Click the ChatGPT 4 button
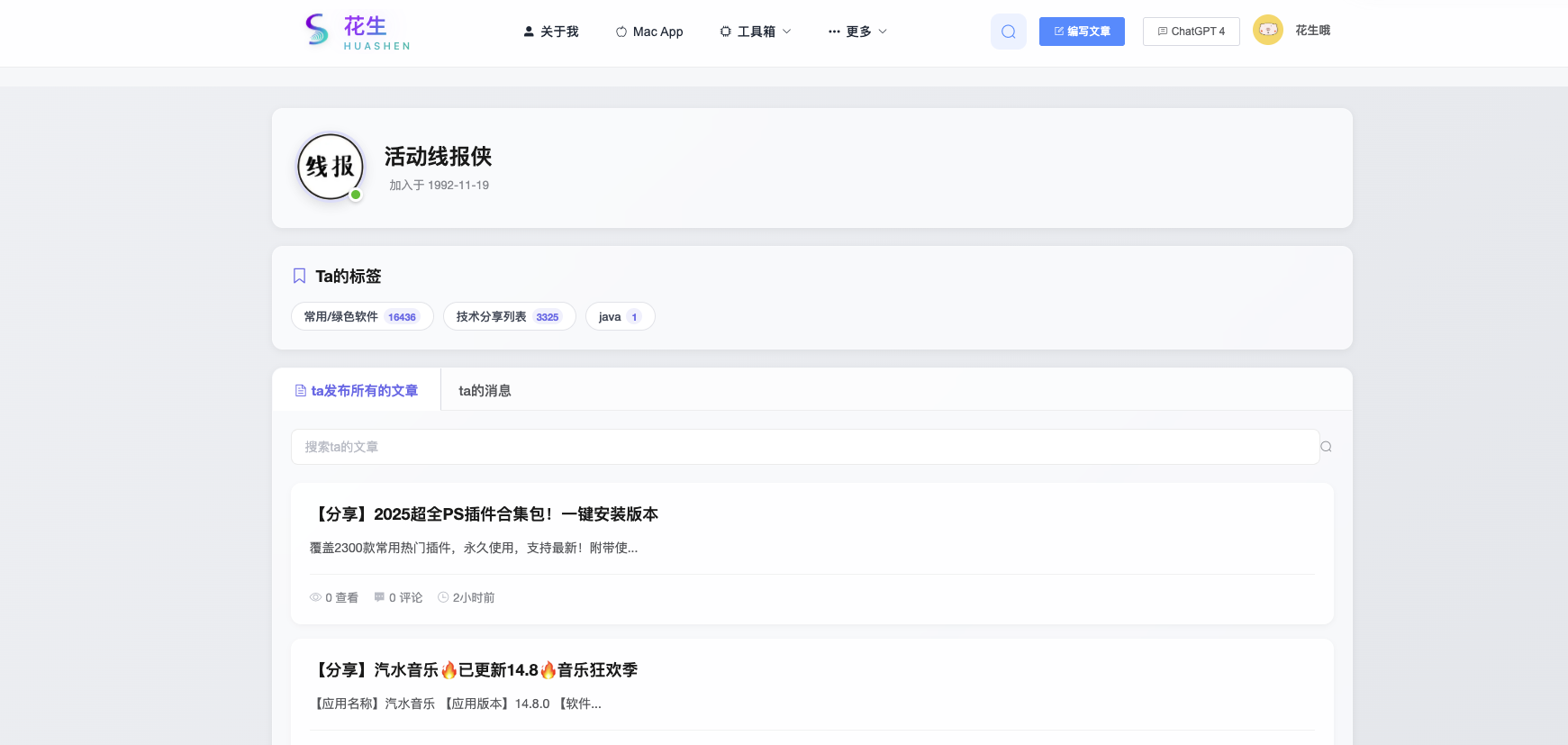 pyautogui.click(x=1191, y=32)
